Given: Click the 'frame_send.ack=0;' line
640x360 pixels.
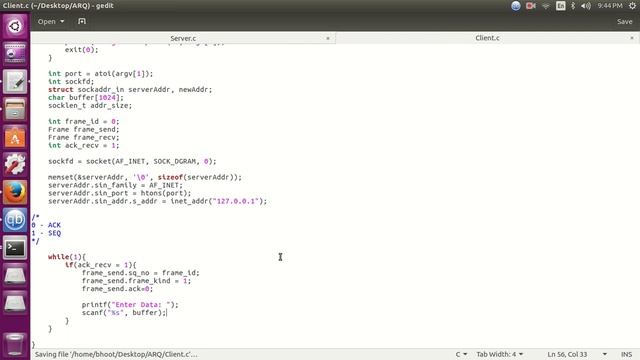Looking at the screenshot, I should coord(118,289).
